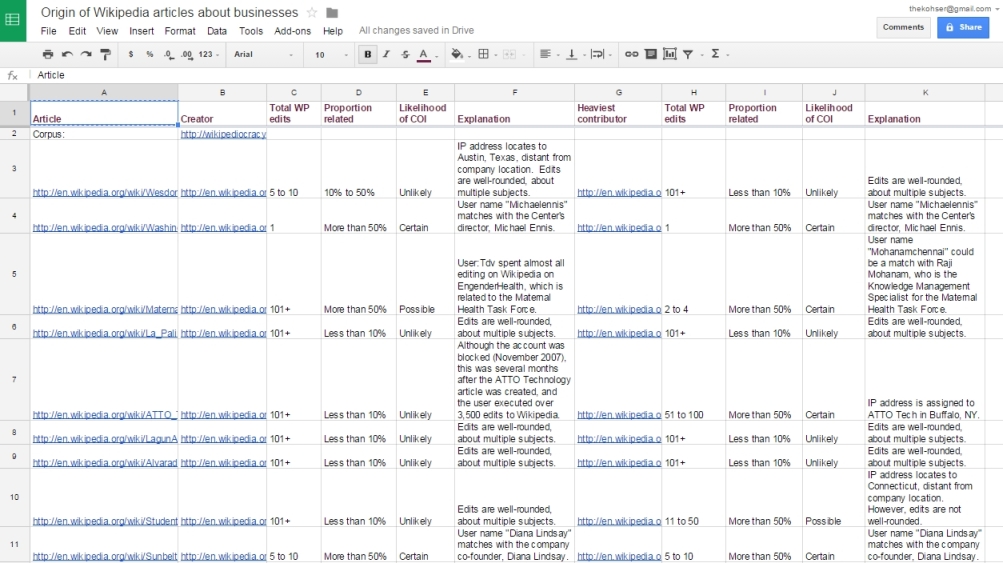Select the Creator header cell
The height and width of the screenshot is (563, 1003).
222,113
